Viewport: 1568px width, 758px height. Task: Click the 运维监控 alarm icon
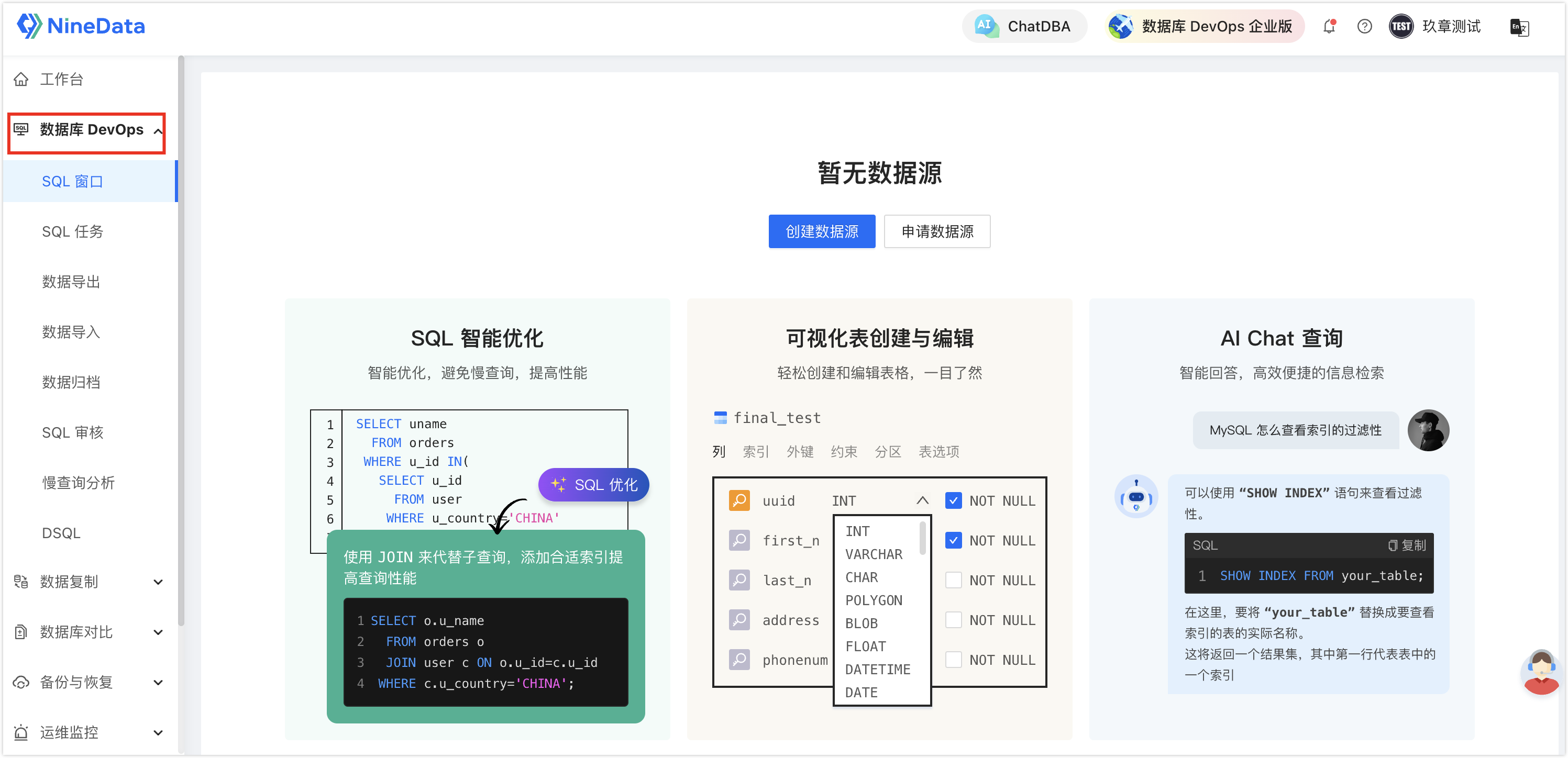(x=21, y=732)
